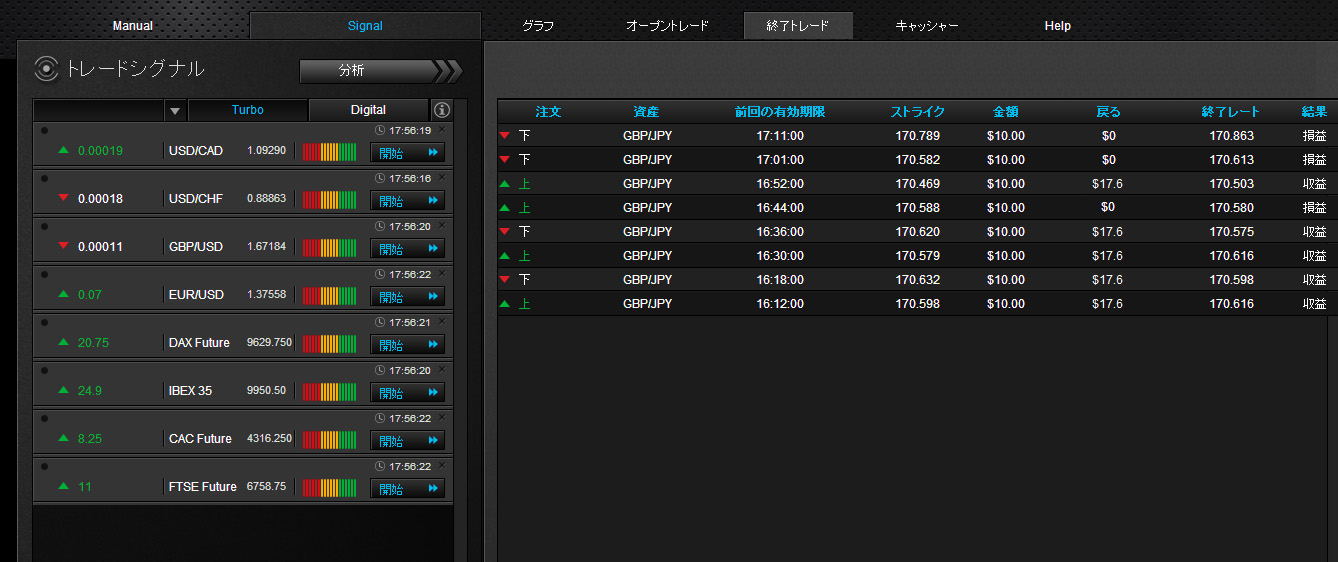Click green up arrow of 16:52:00 trade
This screenshot has width=1338, height=562.
pos(505,183)
